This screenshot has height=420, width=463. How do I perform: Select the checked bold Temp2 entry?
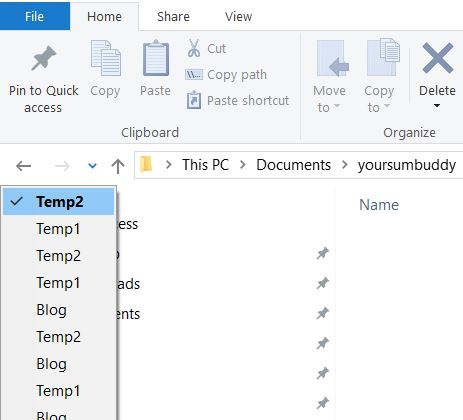tap(59, 201)
